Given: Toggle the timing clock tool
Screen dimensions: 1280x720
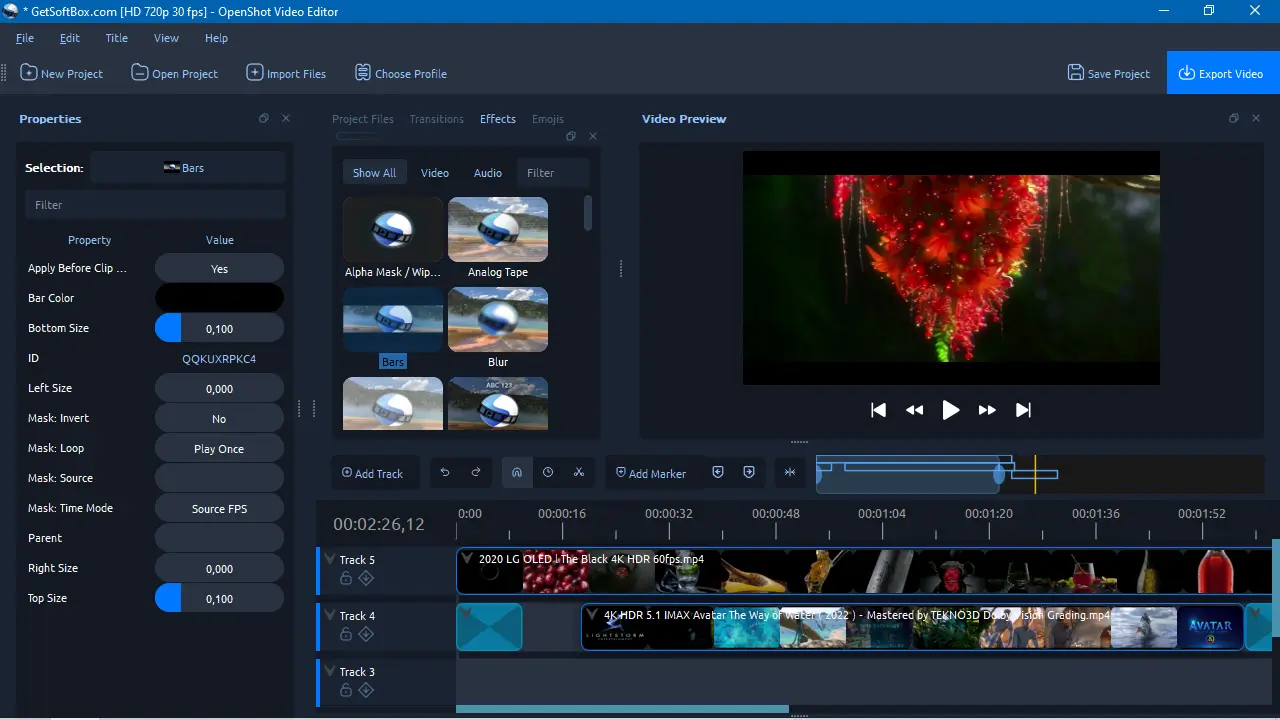Looking at the screenshot, I should pos(548,473).
